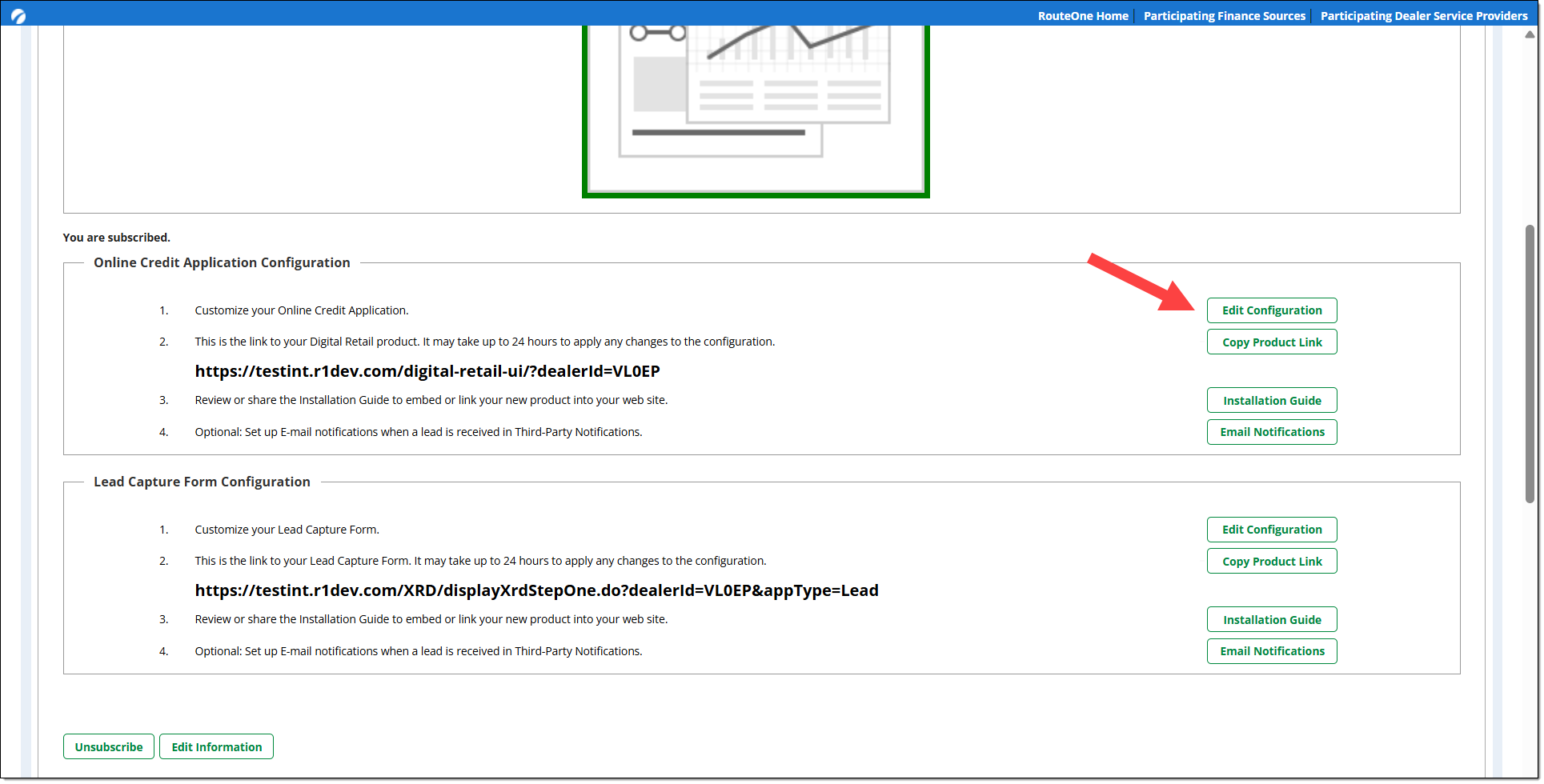Click the vertical scrollbar thumb
The image size is (1544, 784).
(1530, 364)
